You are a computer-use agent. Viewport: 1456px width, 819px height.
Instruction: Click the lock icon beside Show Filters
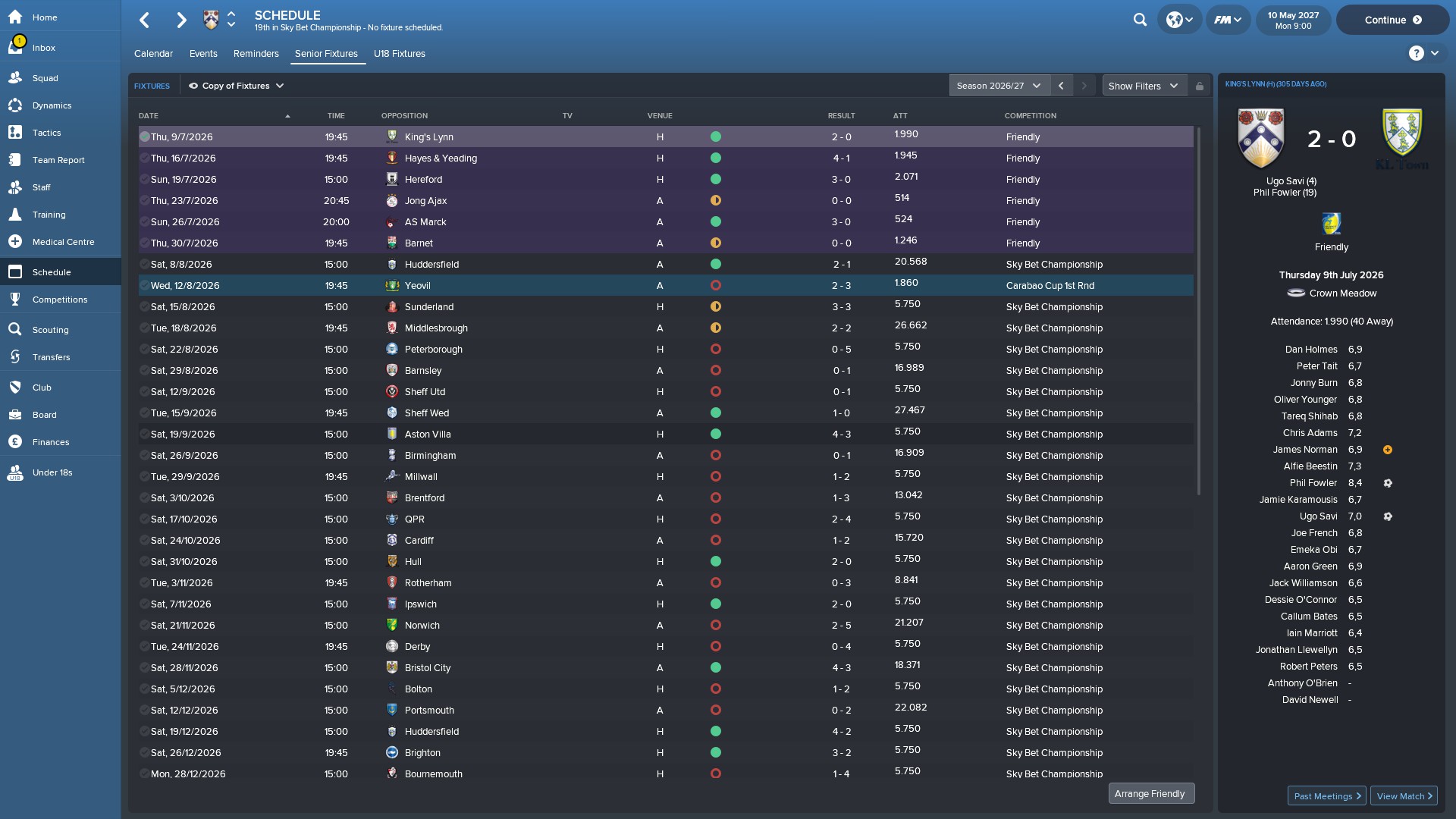click(1200, 86)
